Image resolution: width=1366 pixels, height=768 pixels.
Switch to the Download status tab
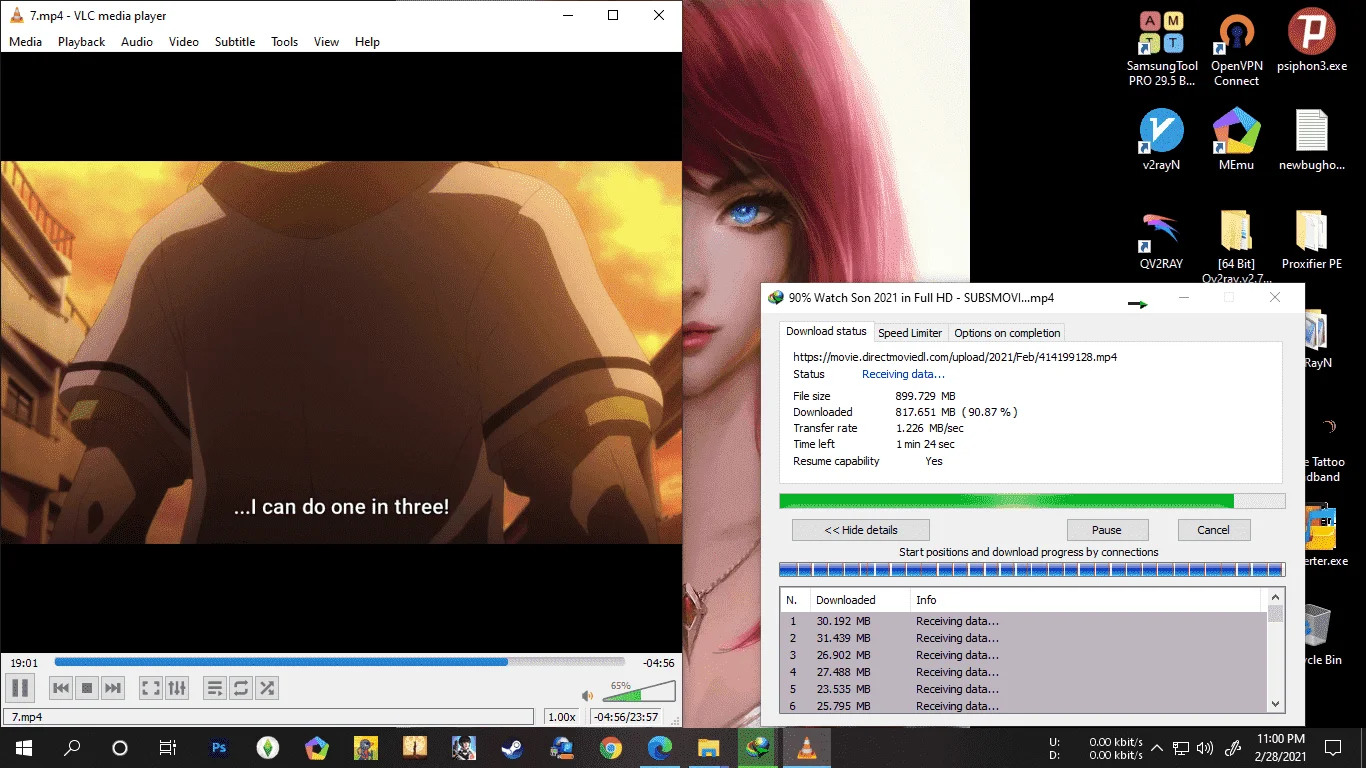[x=826, y=331]
